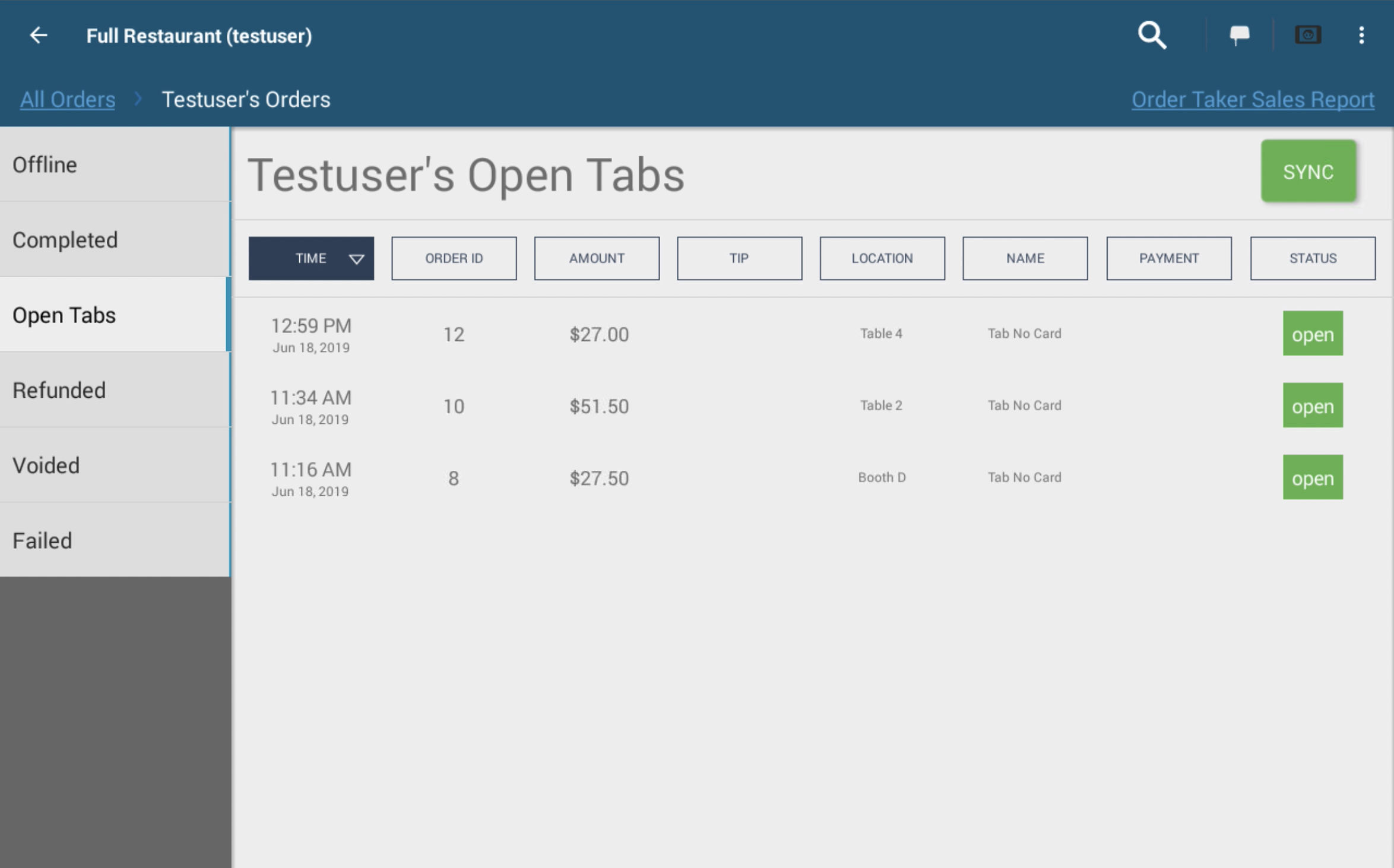The image size is (1394, 868).
Task: Select the Refunded tab
Action: (115, 390)
